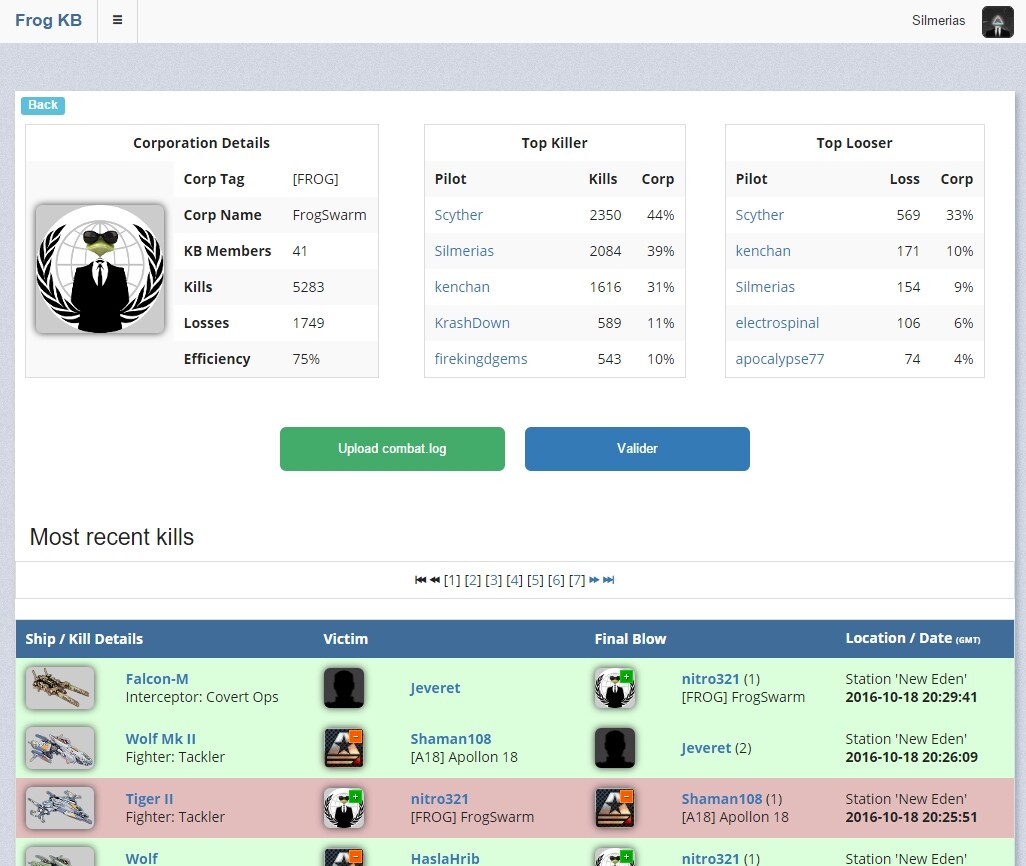Viewport: 1026px width, 866px height.
Task: Click nitro321's final blow corp icon
Action: coord(614,688)
